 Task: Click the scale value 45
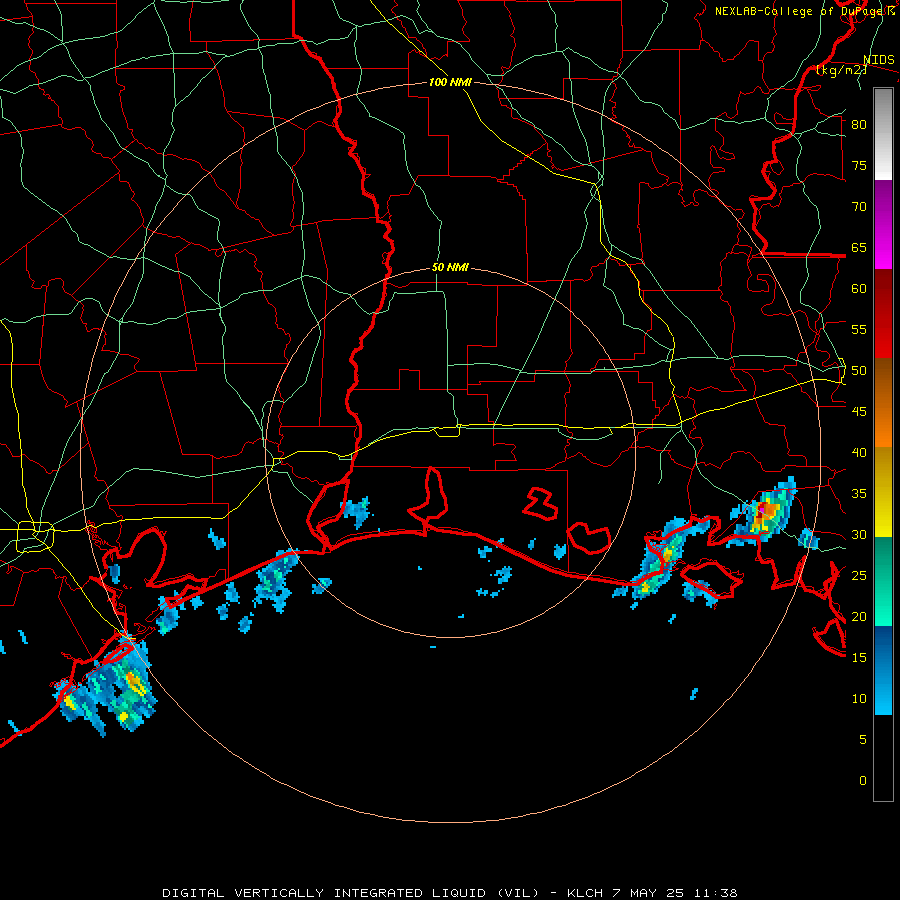click(x=859, y=412)
